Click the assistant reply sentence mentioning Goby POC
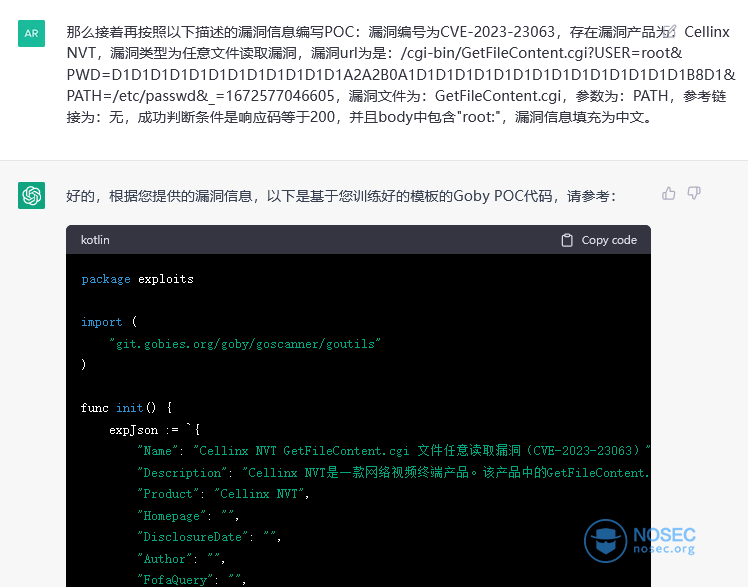The height and width of the screenshot is (587, 748). [x=342, y=196]
